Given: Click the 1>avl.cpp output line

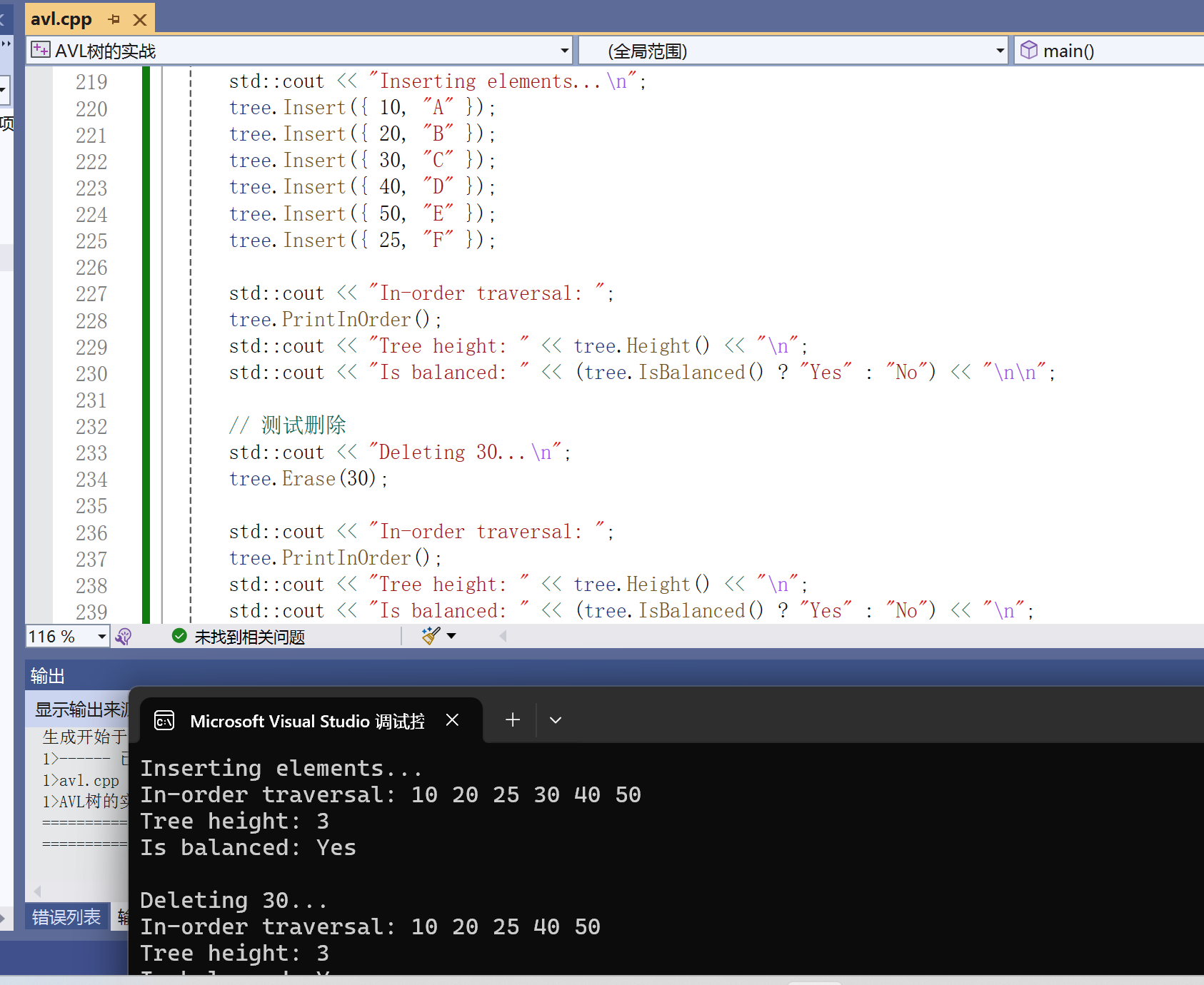Looking at the screenshot, I should (81, 780).
